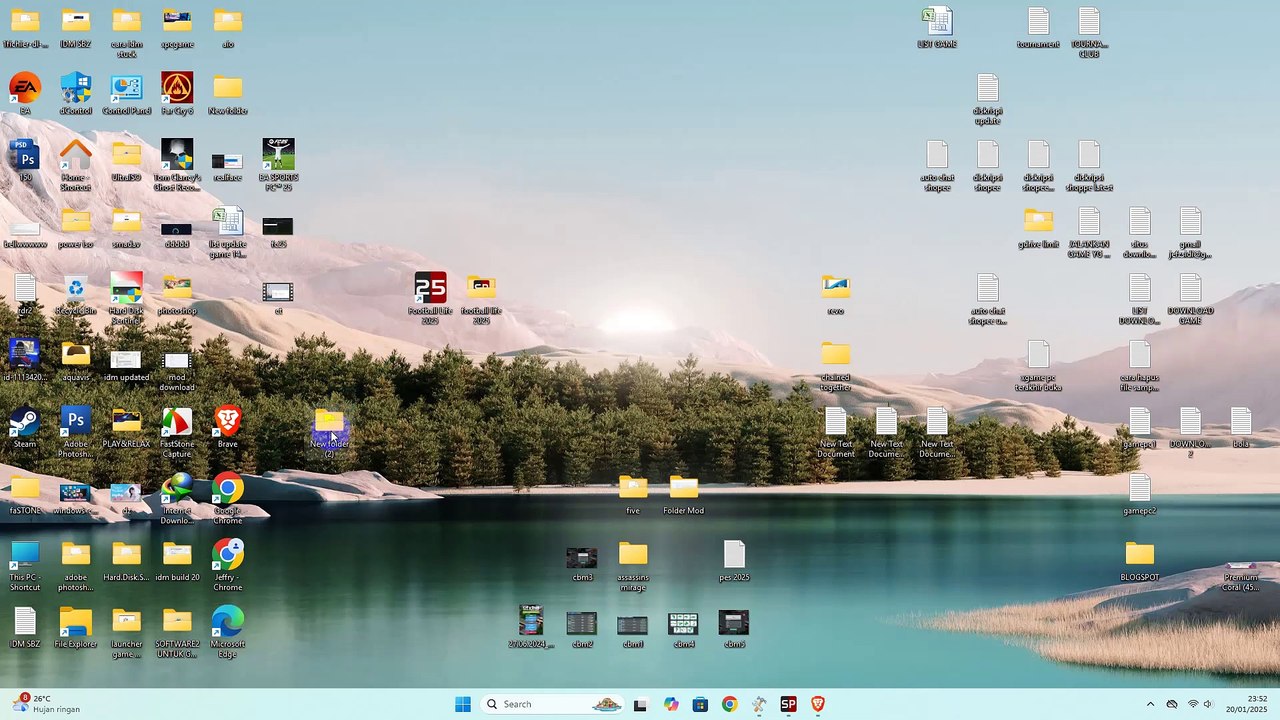Launch Tom Clancy's Ghost Recon shortcut

point(177,155)
